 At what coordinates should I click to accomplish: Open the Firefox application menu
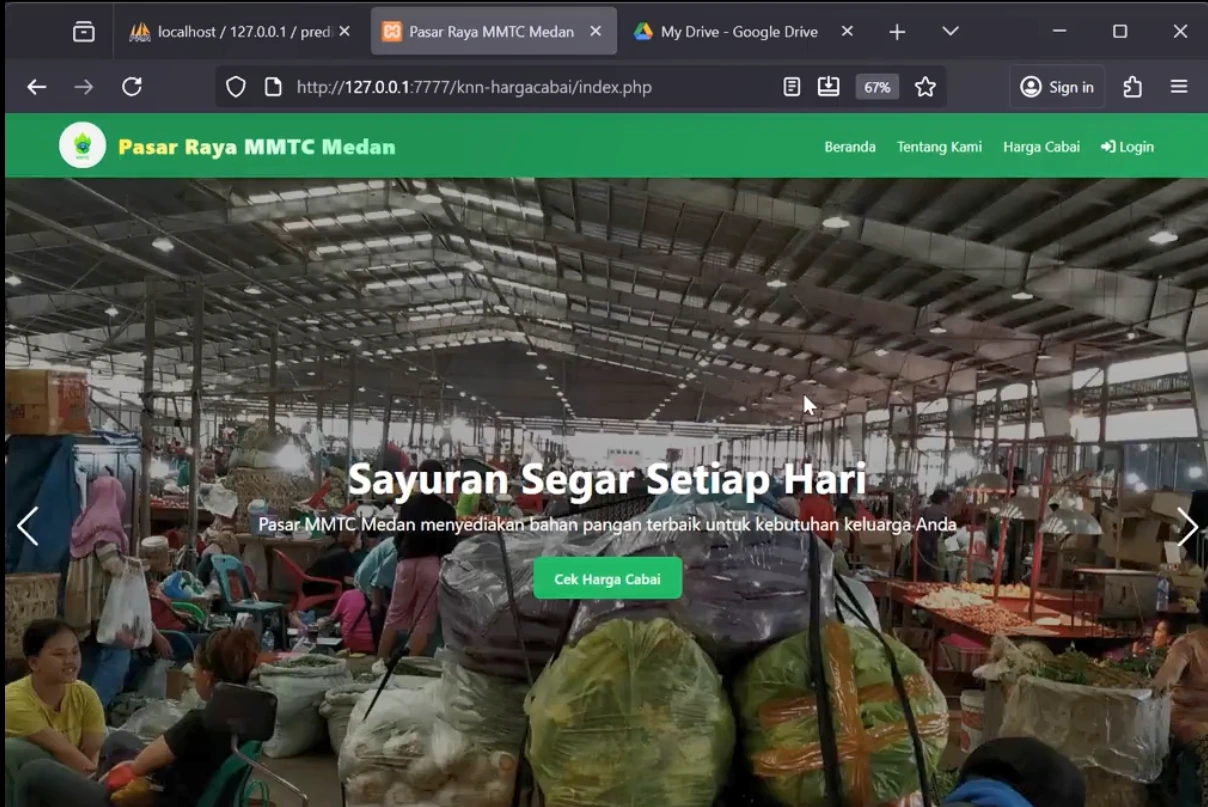1177,86
